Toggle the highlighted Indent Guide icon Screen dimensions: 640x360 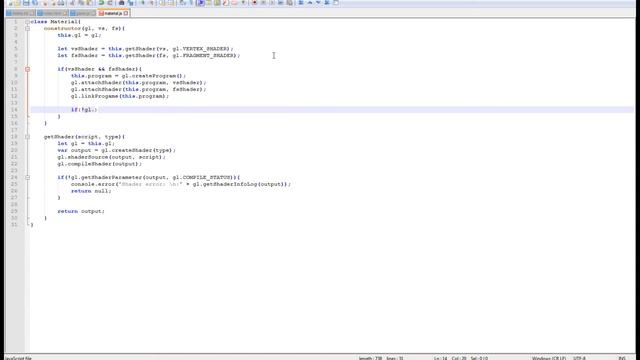point(200,3)
